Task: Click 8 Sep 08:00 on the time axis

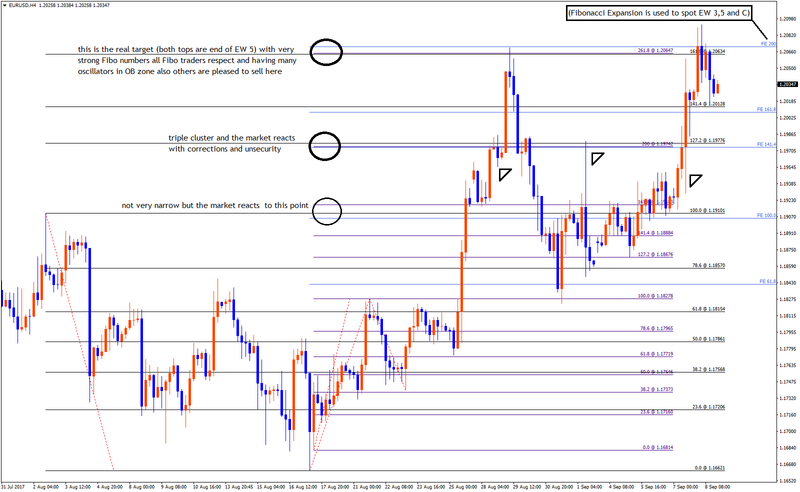Action: pos(717,487)
